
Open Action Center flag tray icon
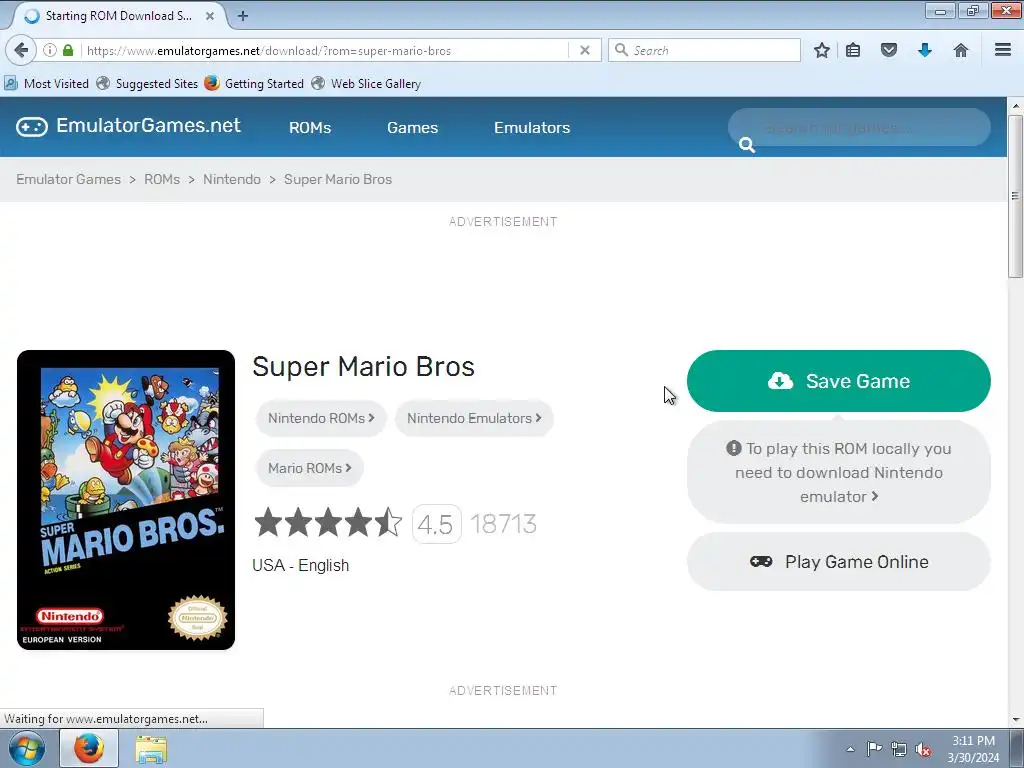point(874,749)
